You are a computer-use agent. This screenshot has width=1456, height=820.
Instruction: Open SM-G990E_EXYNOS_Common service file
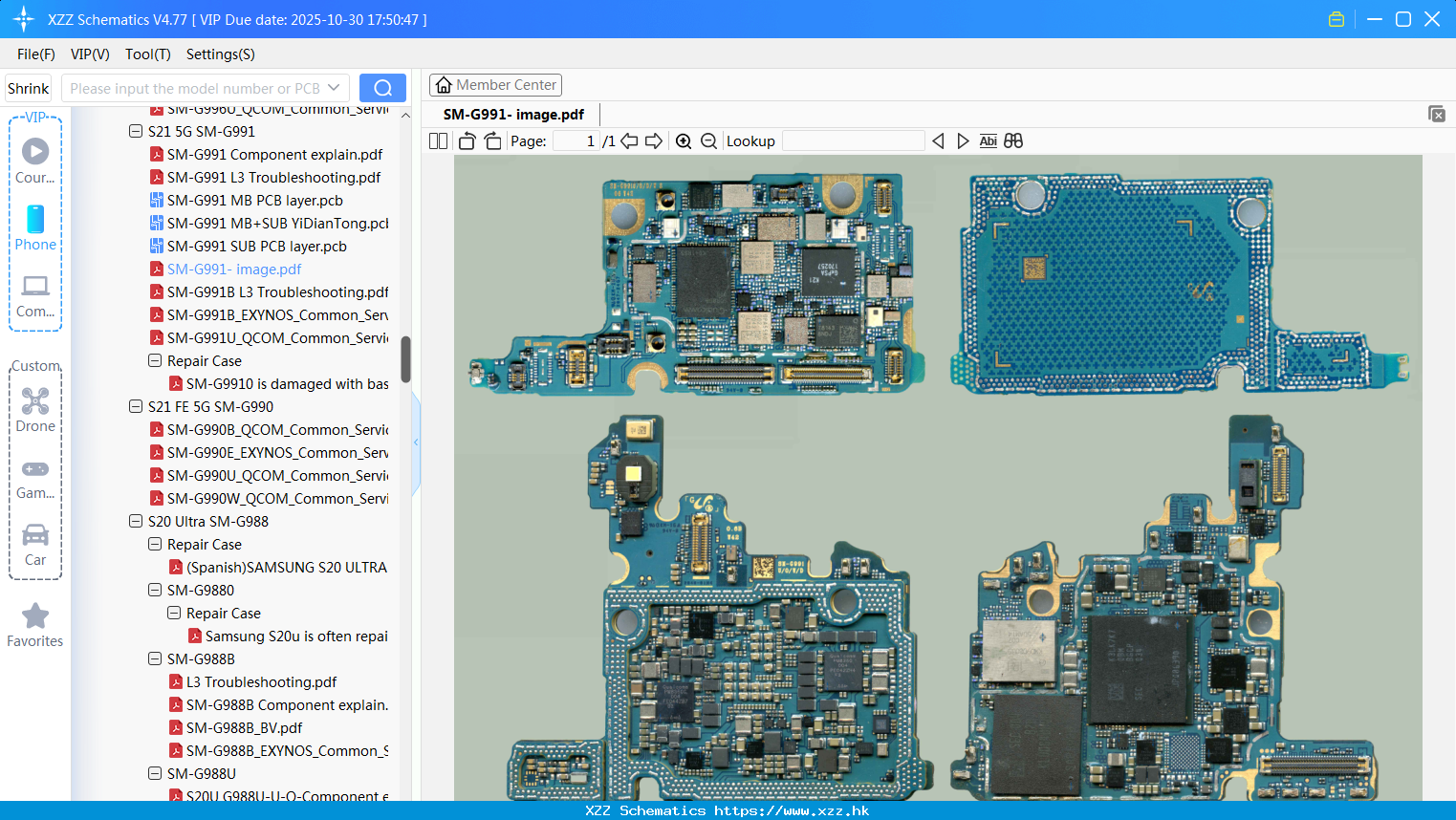click(x=269, y=453)
